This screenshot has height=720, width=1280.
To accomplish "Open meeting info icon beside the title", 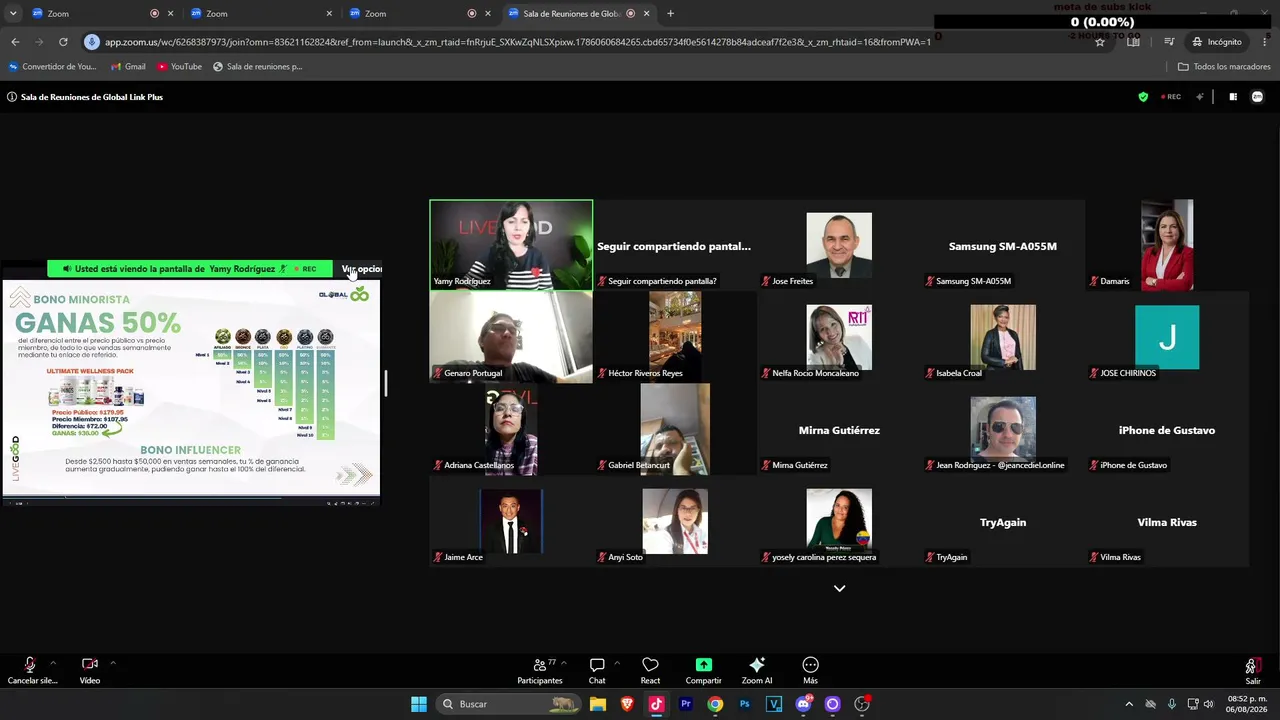I will 12,97.
